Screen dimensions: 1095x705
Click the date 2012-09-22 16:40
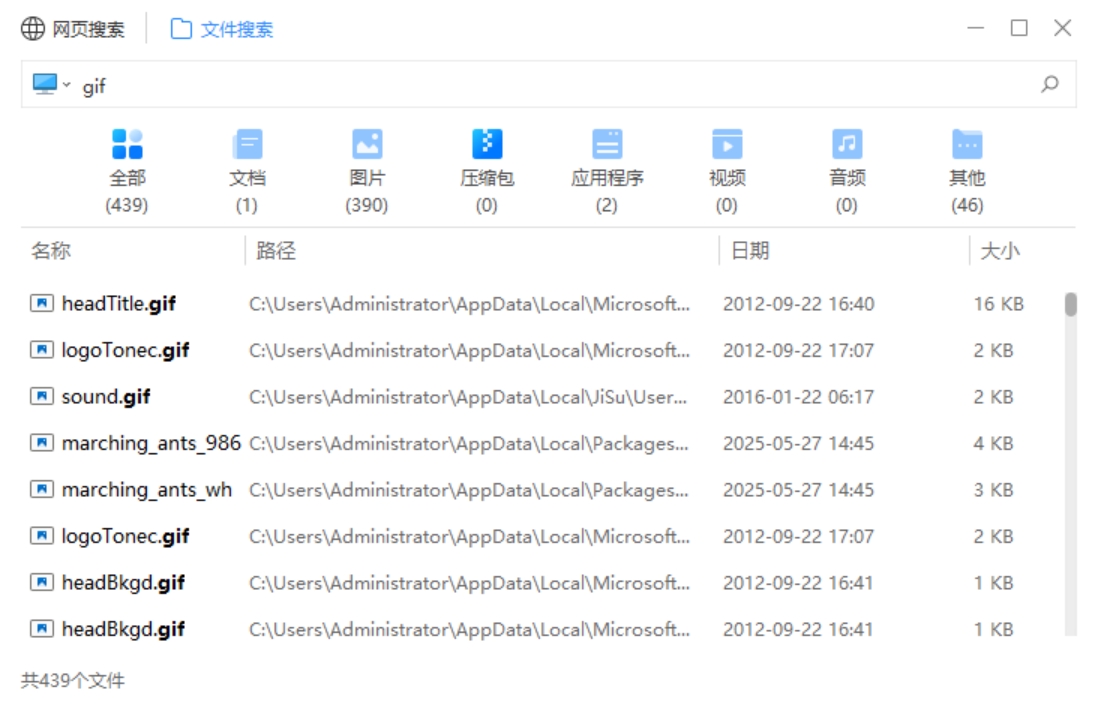(798, 304)
